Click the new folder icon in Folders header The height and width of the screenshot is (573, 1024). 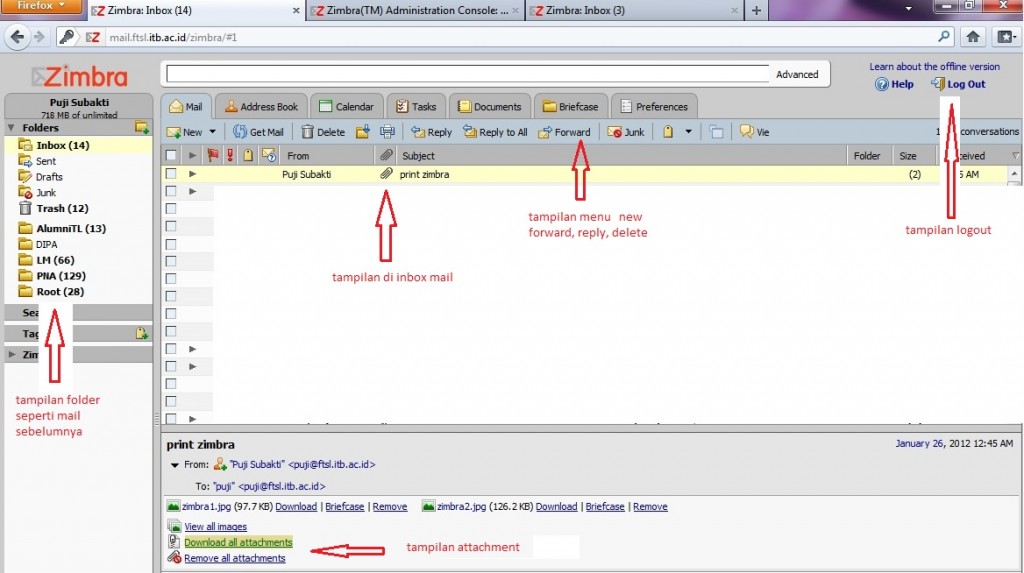[142, 128]
